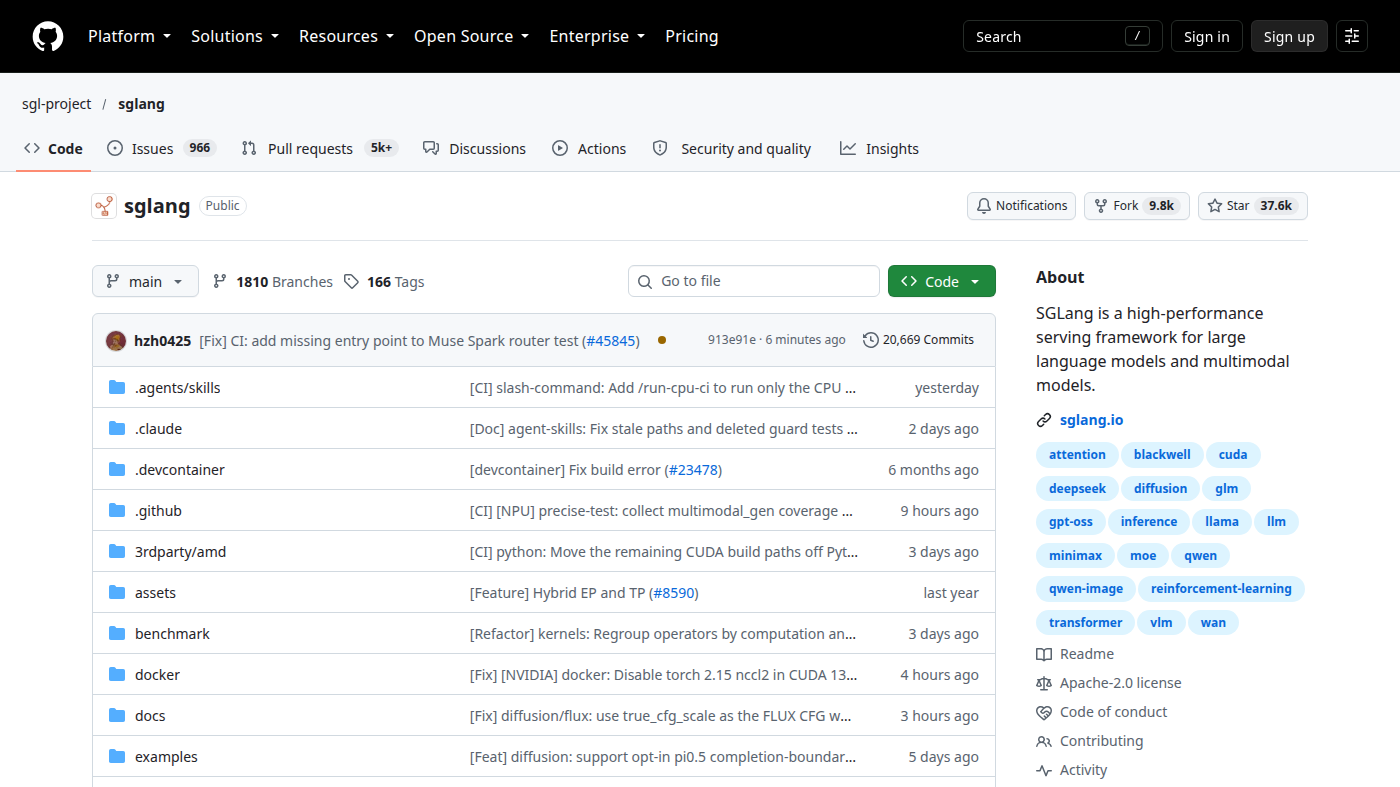View the 20,669 Commits history
Viewport: 1400px width, 787px height.
pyautogui.click(x=918, y=340)
